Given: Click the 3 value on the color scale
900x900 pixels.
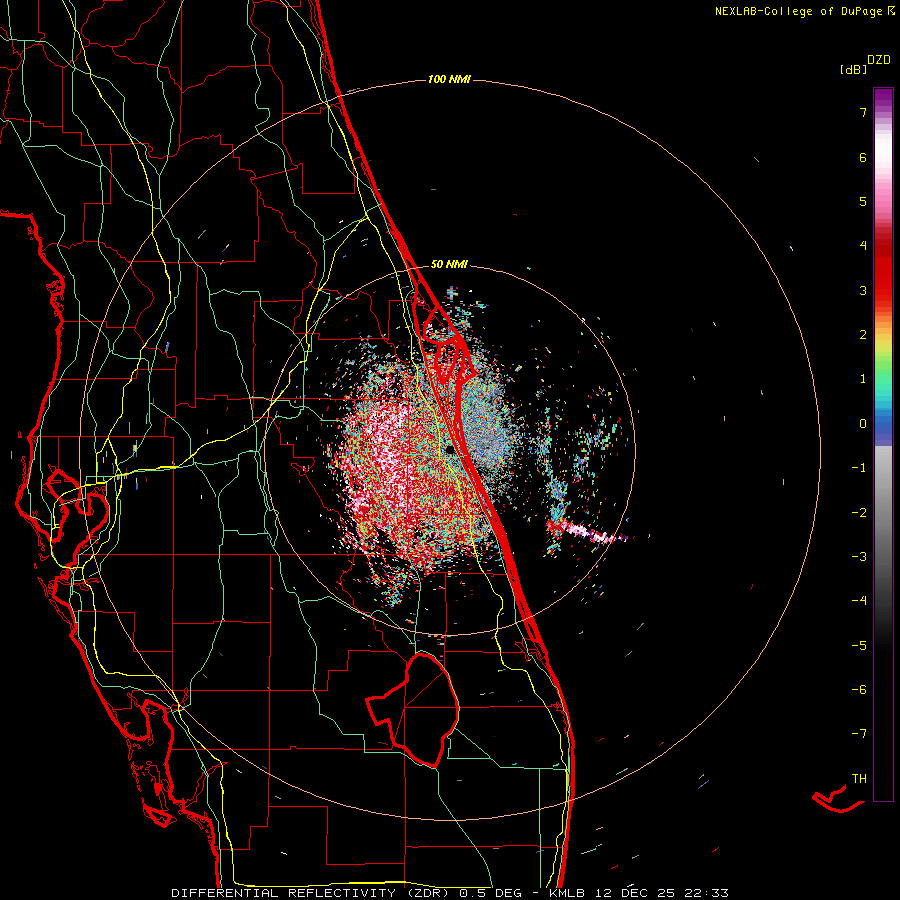Looking at the screenshot, I should tap(863, 290).
